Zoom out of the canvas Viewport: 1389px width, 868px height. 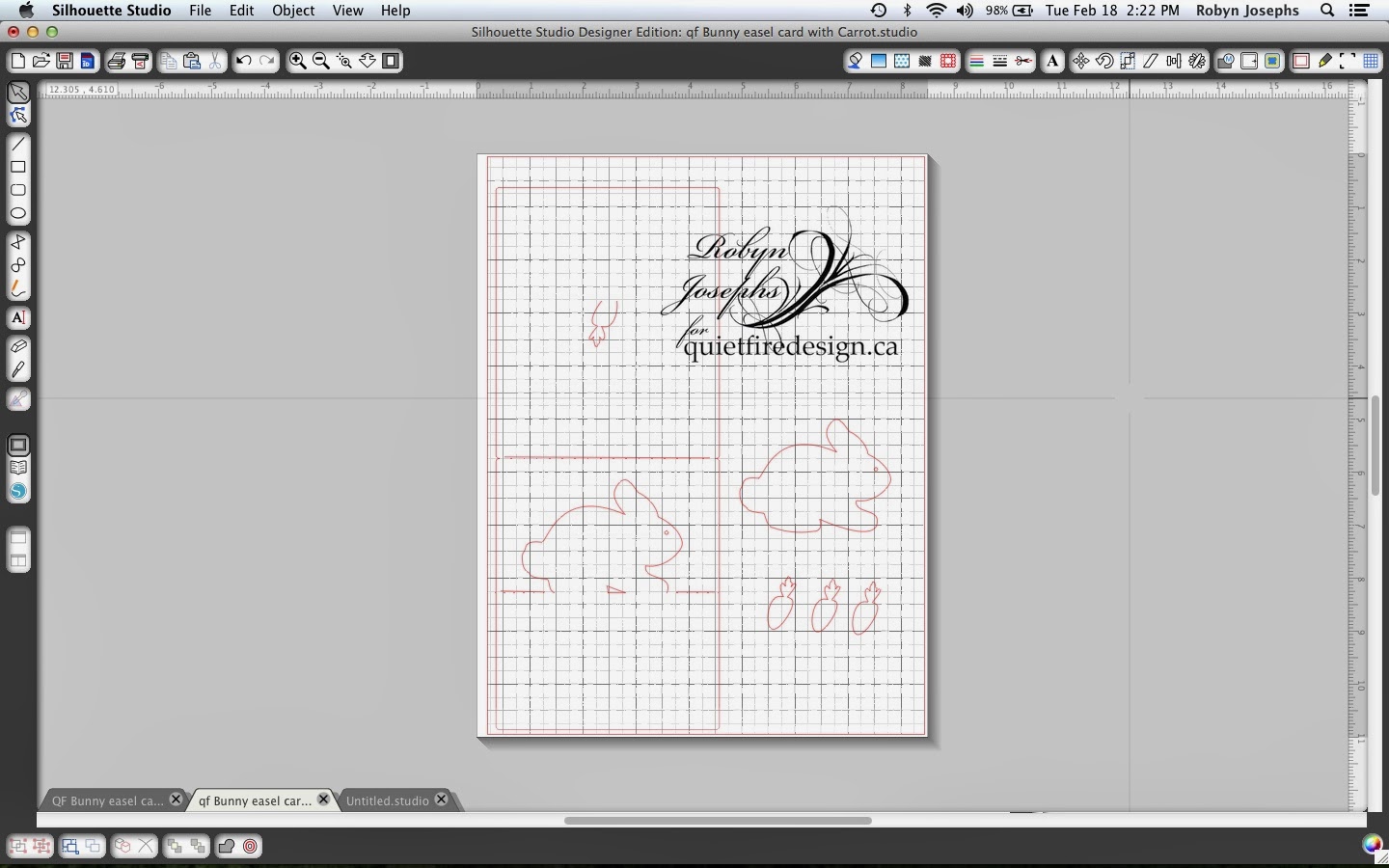pyautogui.click(x=321, y=61)
